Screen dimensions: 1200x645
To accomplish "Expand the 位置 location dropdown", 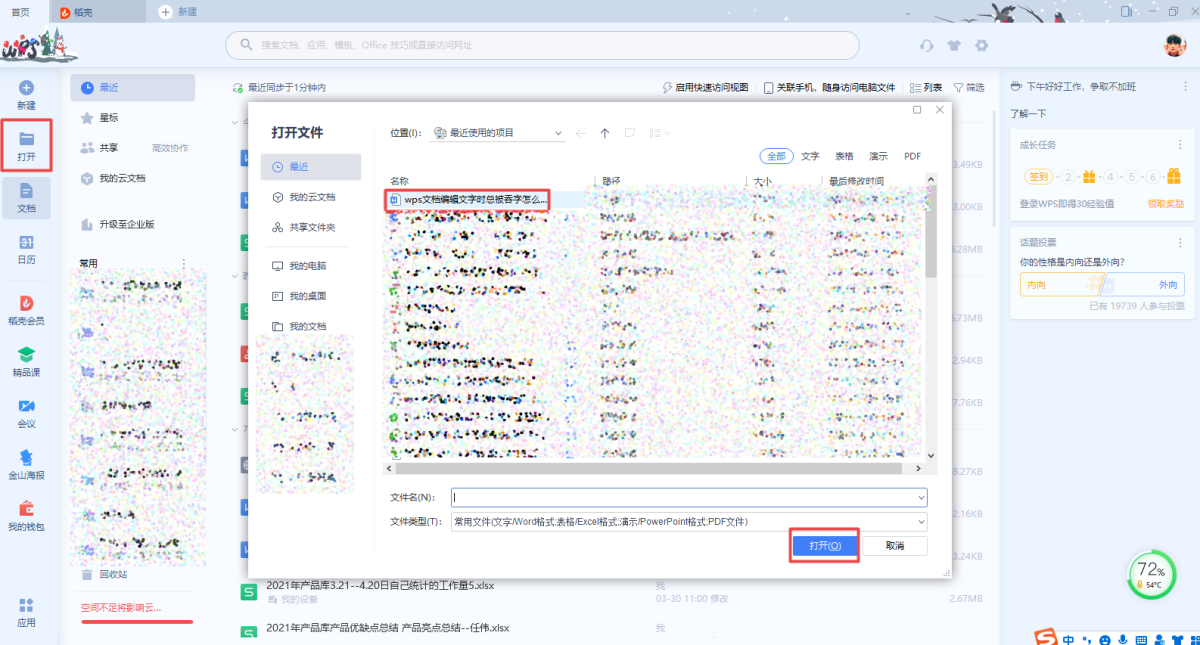I will [x=558, y=133].
